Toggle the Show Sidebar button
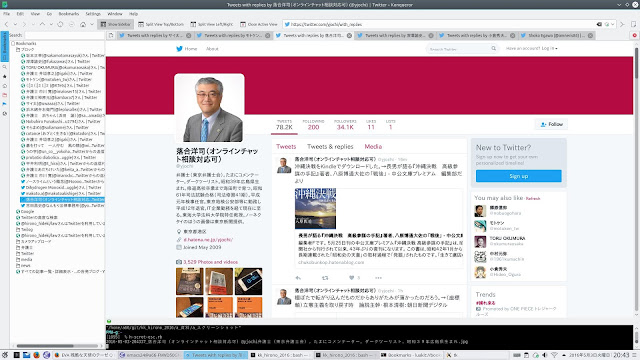 tap(116, 24)
